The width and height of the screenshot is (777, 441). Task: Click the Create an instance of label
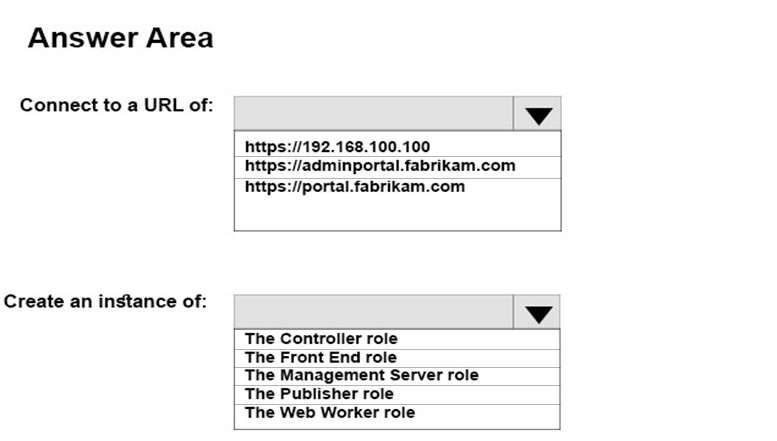(x=105, y=301)
